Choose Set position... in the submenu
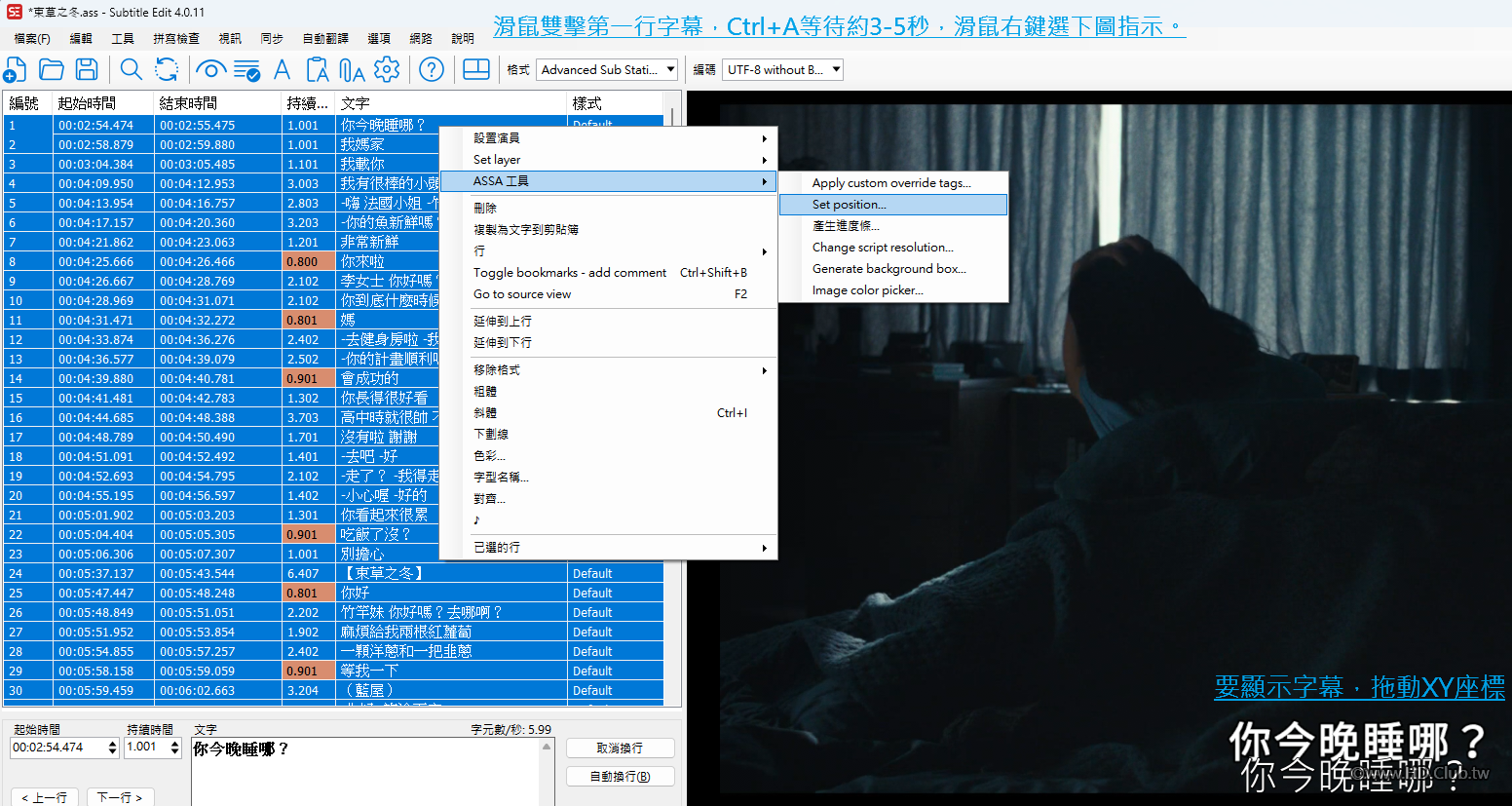This screenshot has height=806, width=1512. (x=893, y=205)
